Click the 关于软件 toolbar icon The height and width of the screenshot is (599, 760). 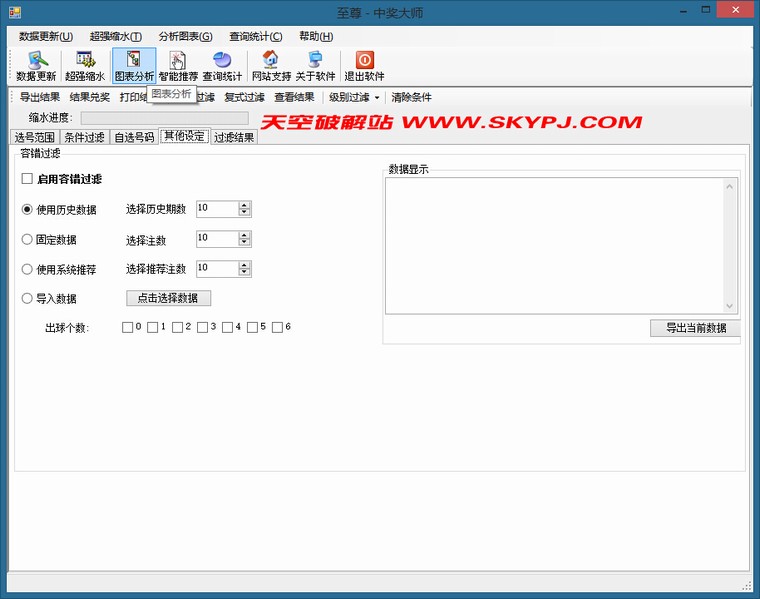coord(315,66)
